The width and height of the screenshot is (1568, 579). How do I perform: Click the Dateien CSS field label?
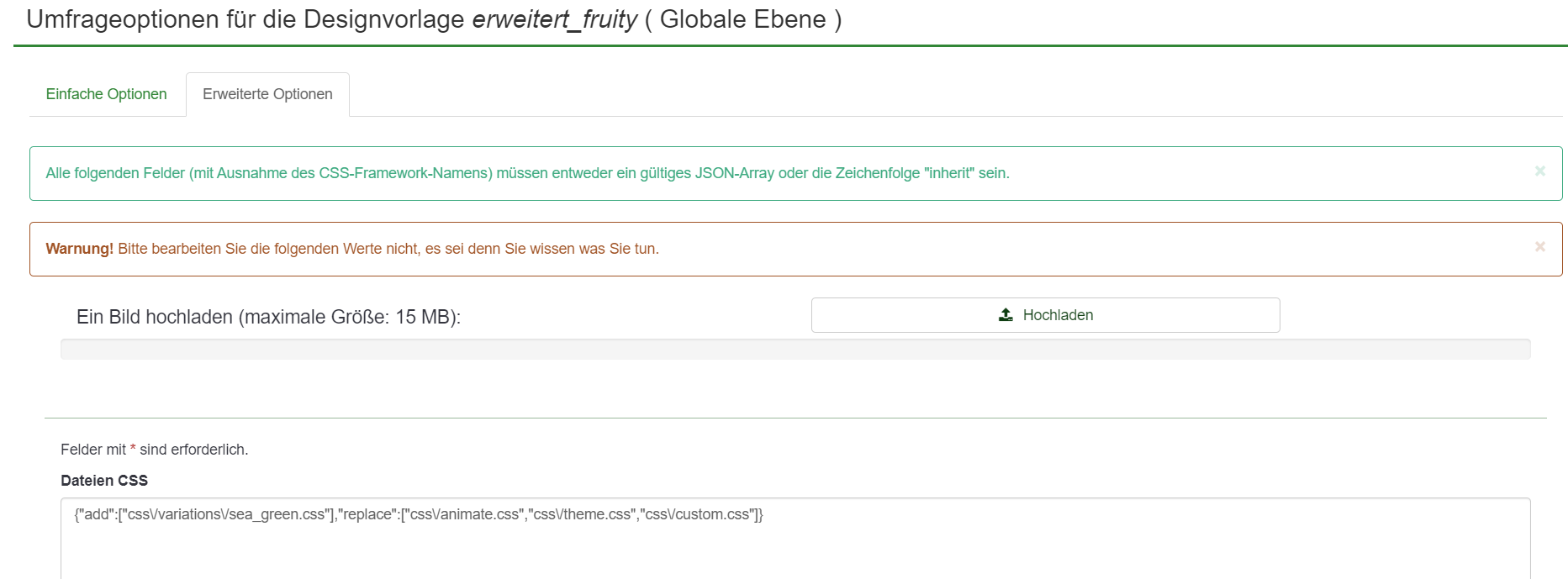click(x=104, y=481)
